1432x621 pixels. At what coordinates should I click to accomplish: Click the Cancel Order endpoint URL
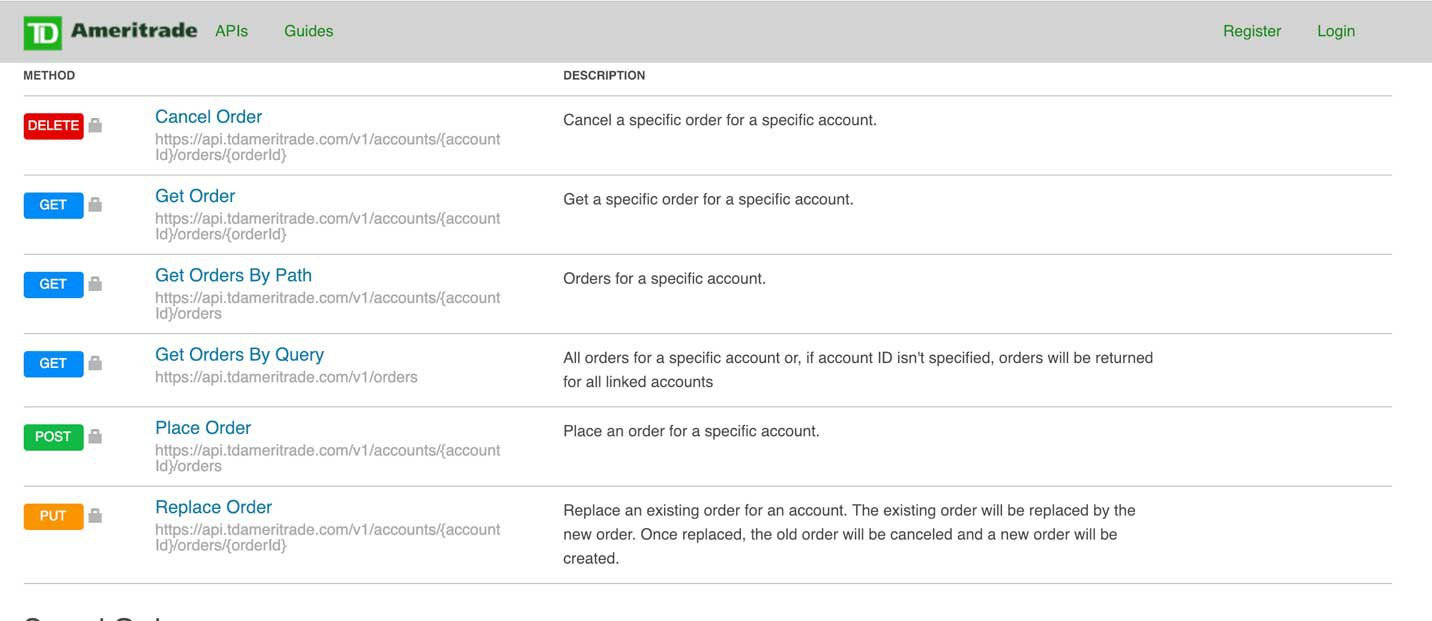328,147
